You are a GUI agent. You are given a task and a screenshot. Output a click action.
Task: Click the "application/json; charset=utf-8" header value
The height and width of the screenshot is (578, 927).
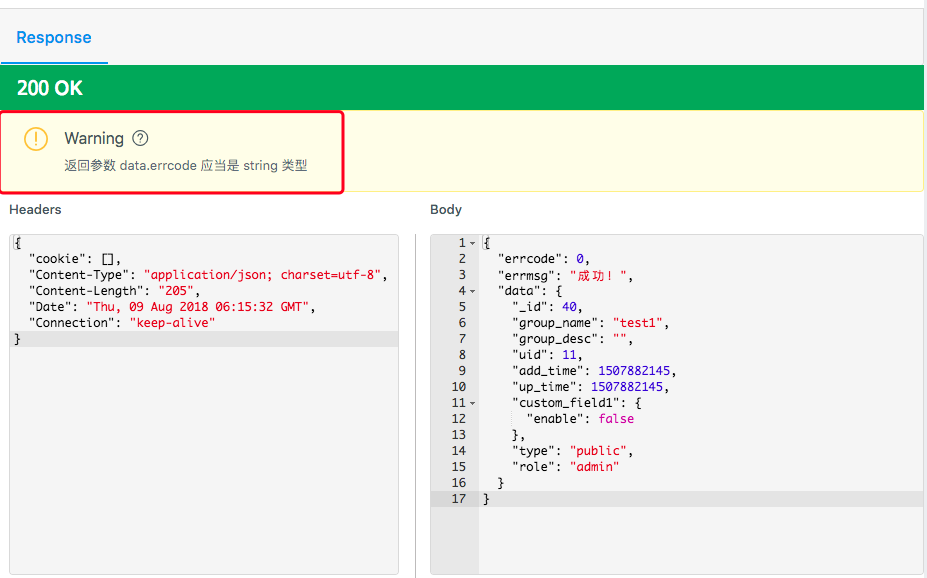[x=265, y=275]
